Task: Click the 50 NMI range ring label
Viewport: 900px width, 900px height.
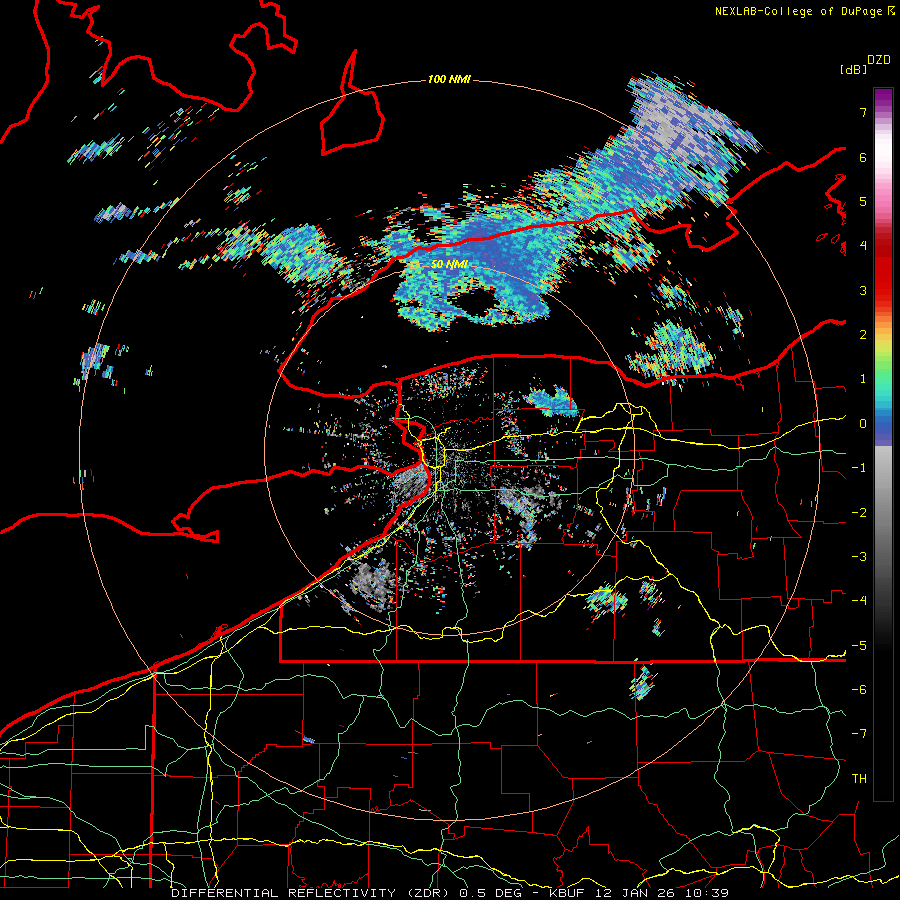Action: [x=449, y=265]
